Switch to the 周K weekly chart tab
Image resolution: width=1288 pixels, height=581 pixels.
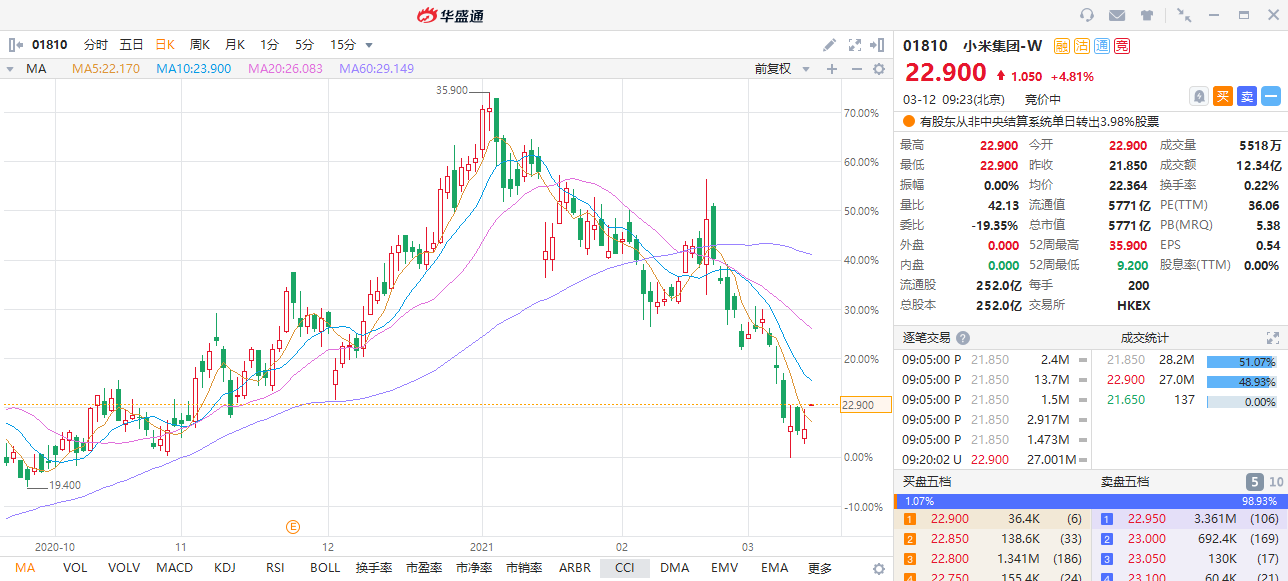[200, 45]
